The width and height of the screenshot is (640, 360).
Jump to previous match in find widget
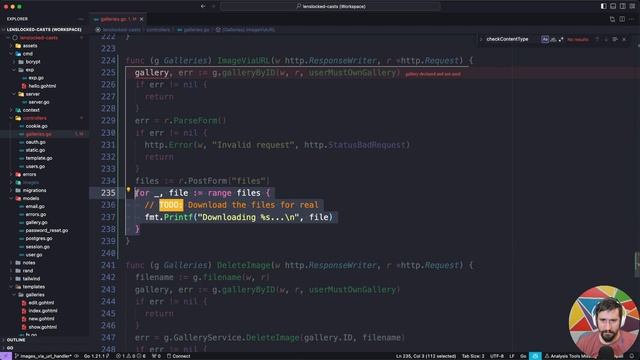click(x=597, y=39)
